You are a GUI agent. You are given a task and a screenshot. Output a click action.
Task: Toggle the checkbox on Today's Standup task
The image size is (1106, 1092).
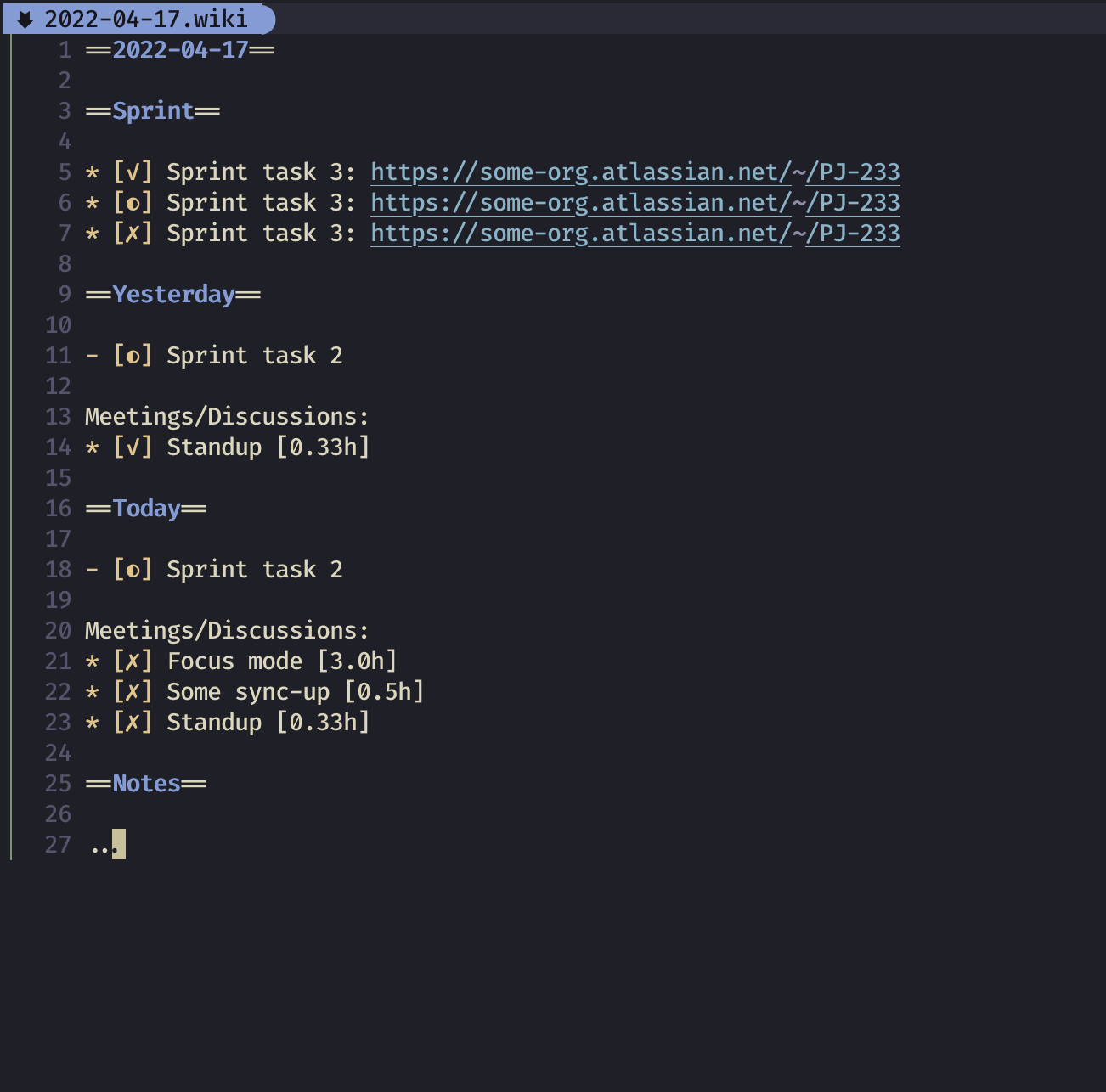pos(133,722)
